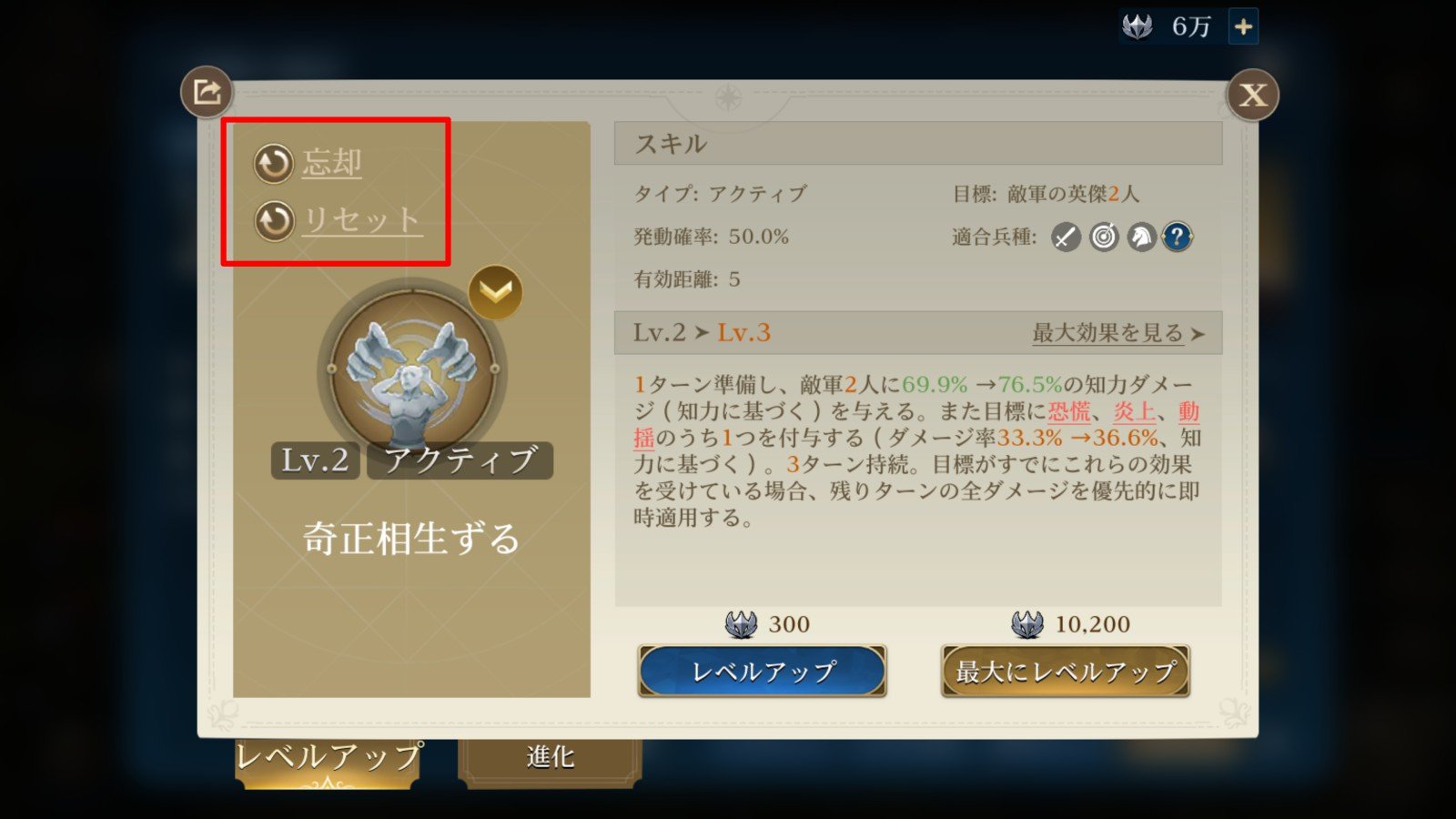
Task: Click the archer target troop icon
Action: coord(1104,238)
